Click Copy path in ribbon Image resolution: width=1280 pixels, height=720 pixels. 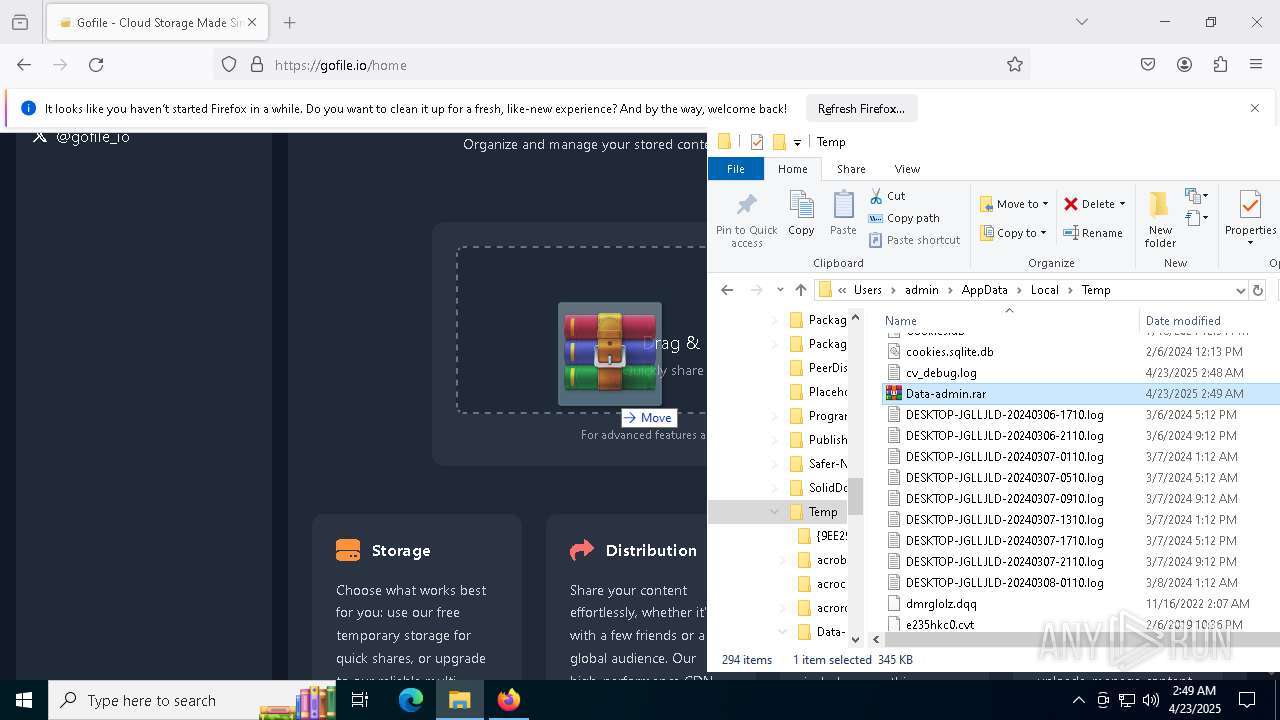point(904,218)
